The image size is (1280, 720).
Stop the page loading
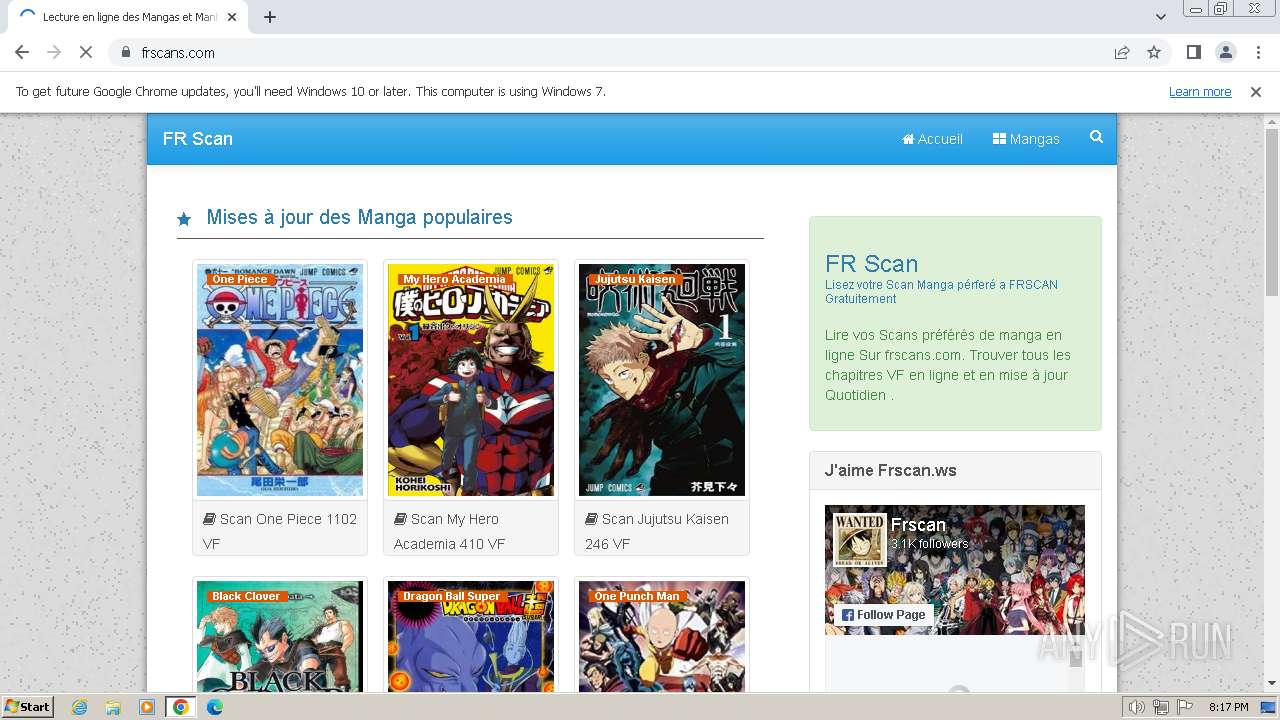(86, 52)
